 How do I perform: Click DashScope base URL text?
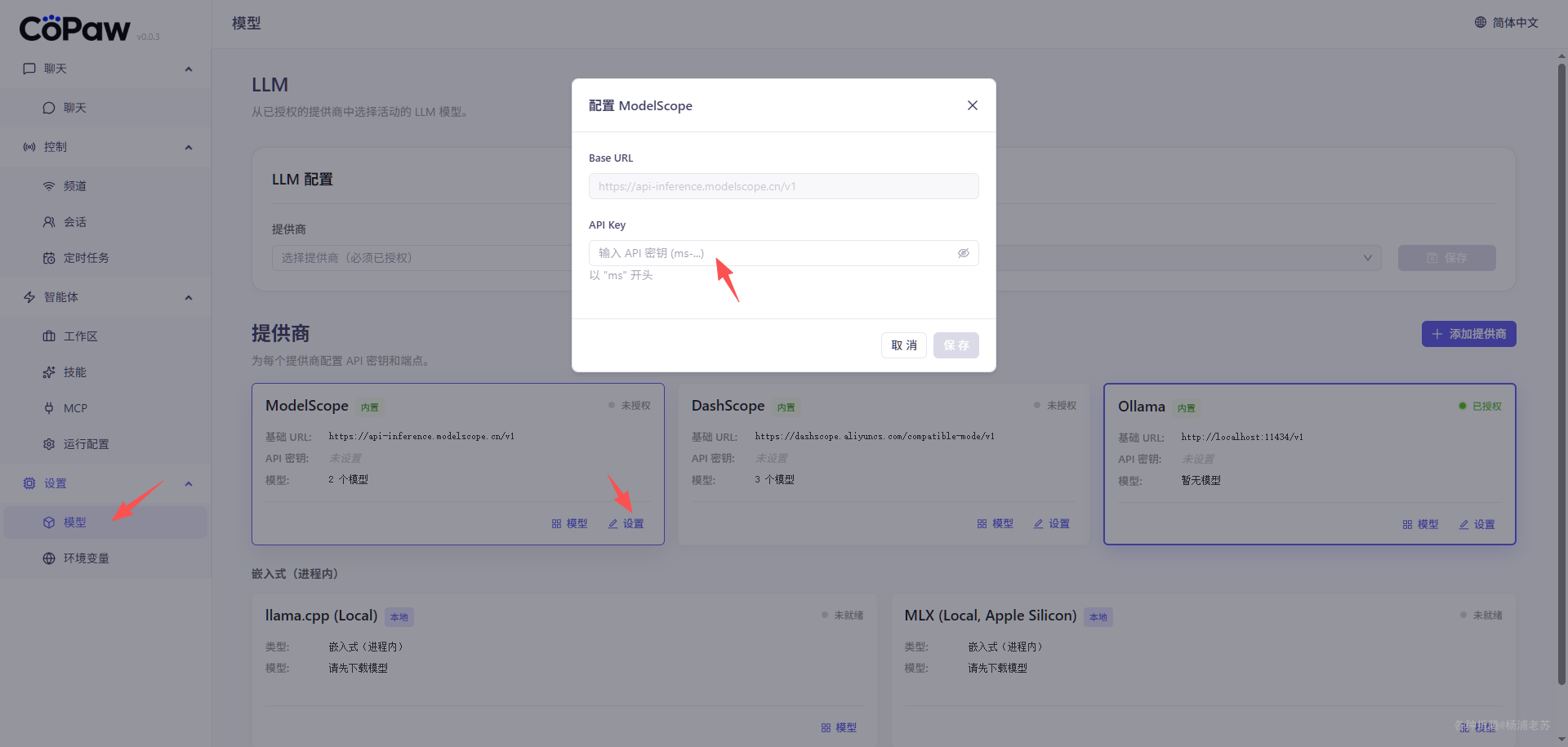click(x=875, y=436)
